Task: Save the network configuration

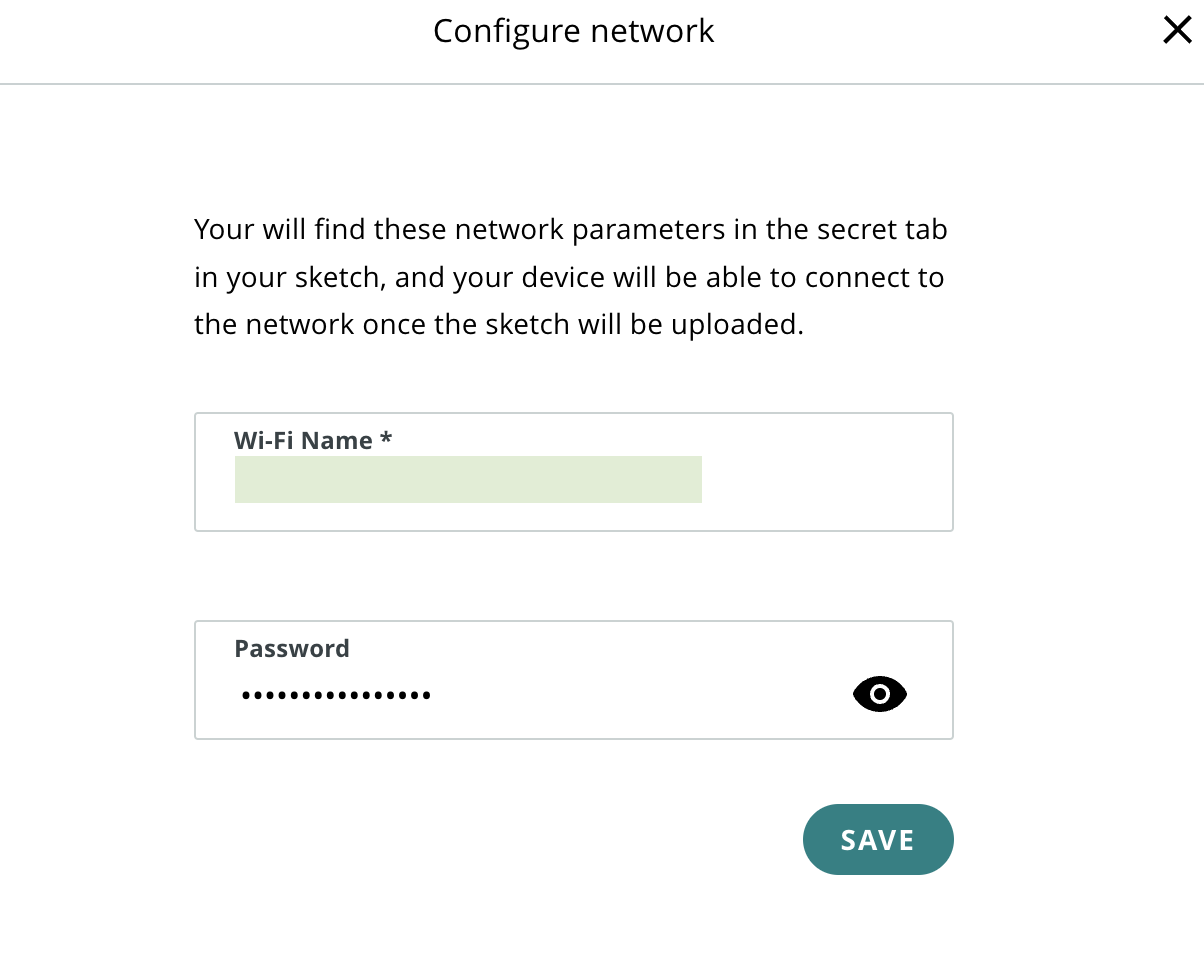Action: tap(878, 840)
